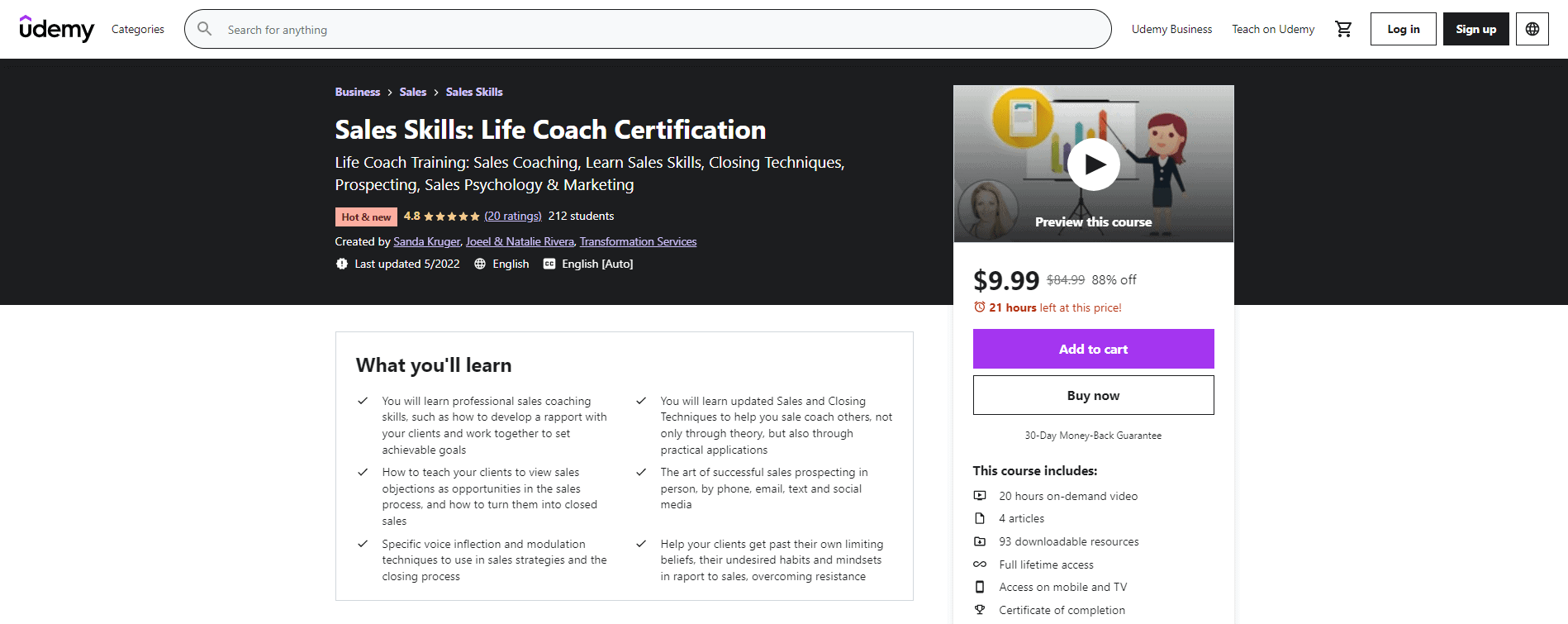Navigate to the Sales breadcrumb

pos(412,92)
